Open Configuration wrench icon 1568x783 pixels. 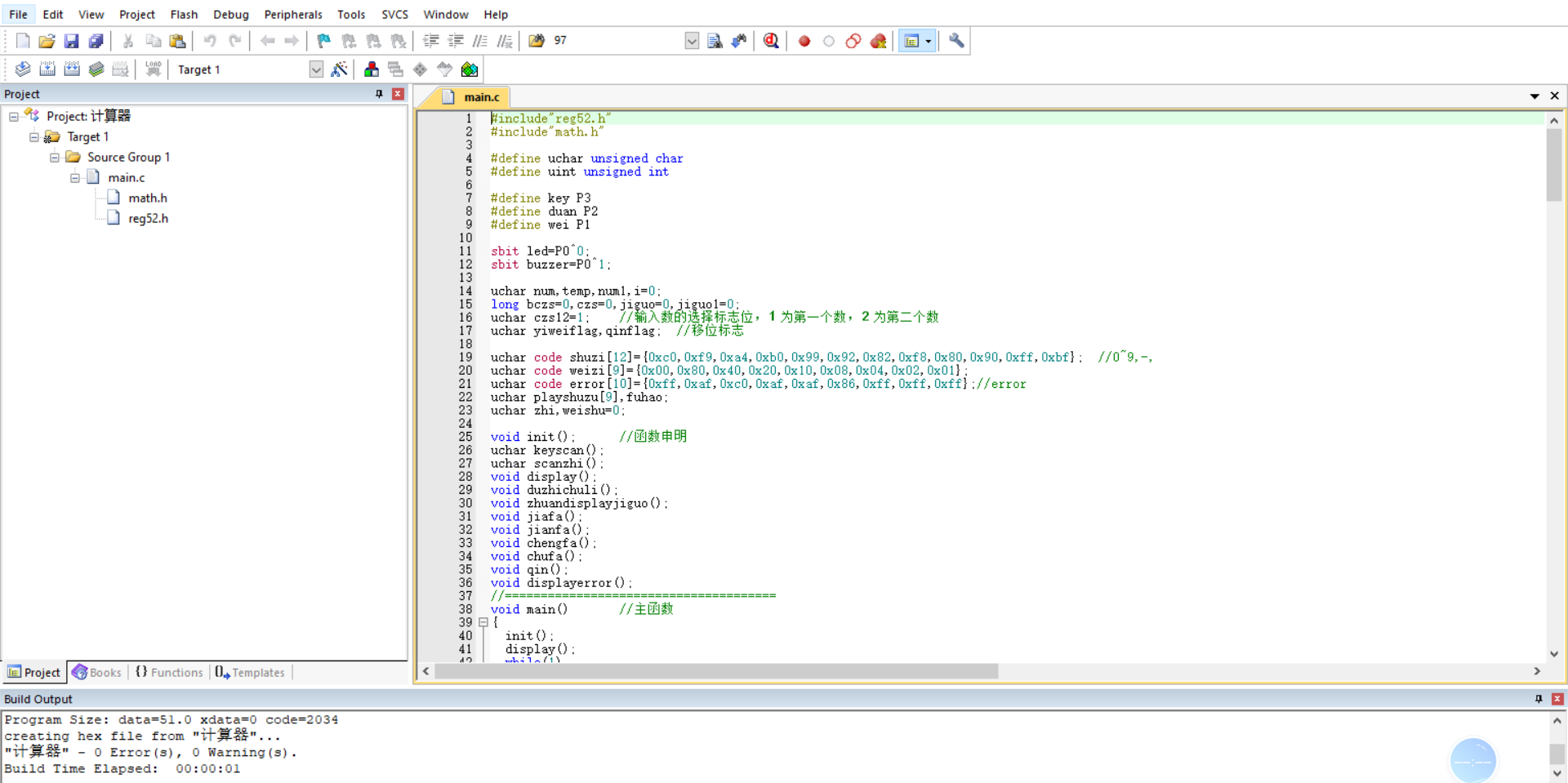coord(956,41)
